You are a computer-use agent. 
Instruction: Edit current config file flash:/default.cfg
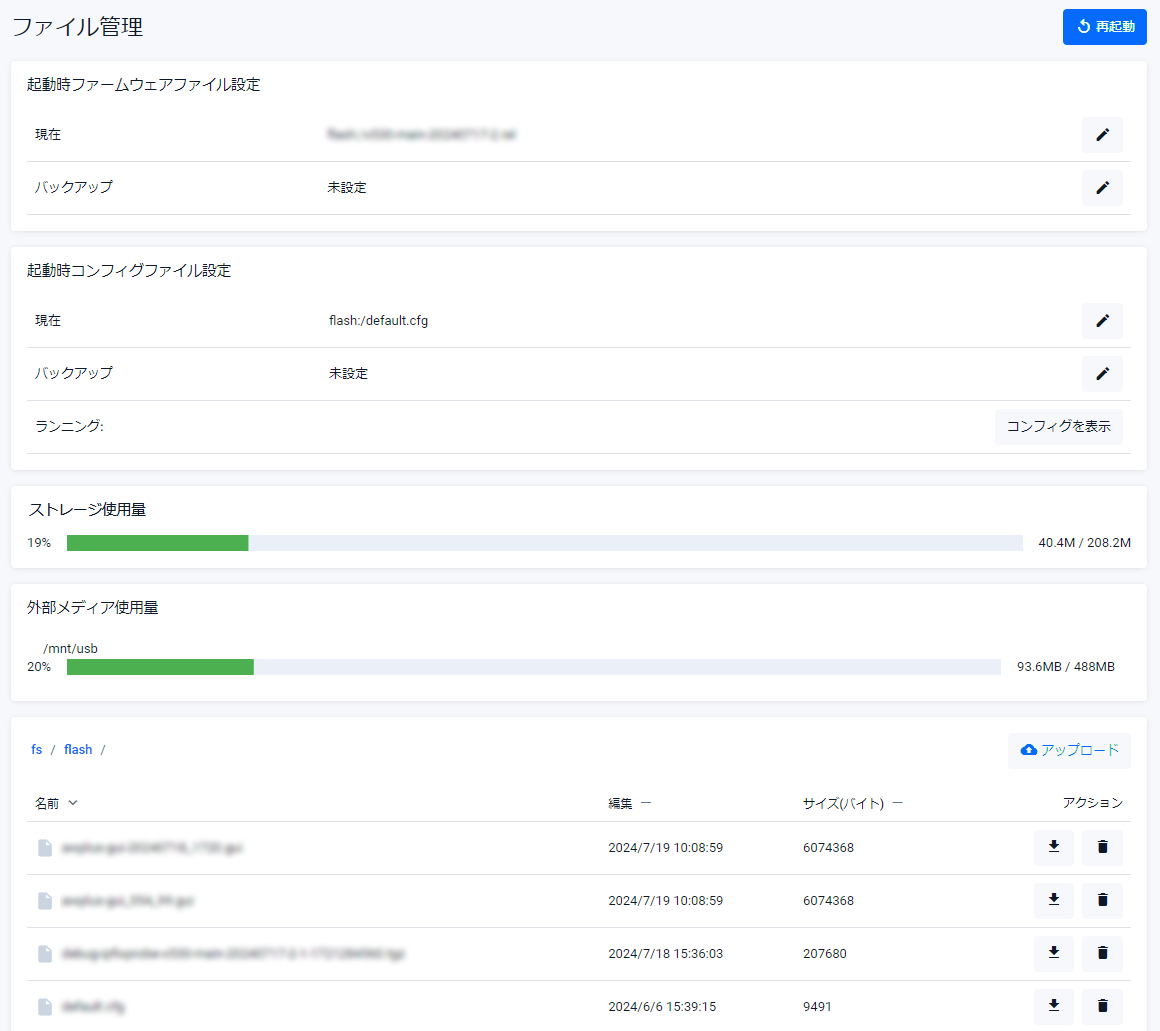point(1102,321)
